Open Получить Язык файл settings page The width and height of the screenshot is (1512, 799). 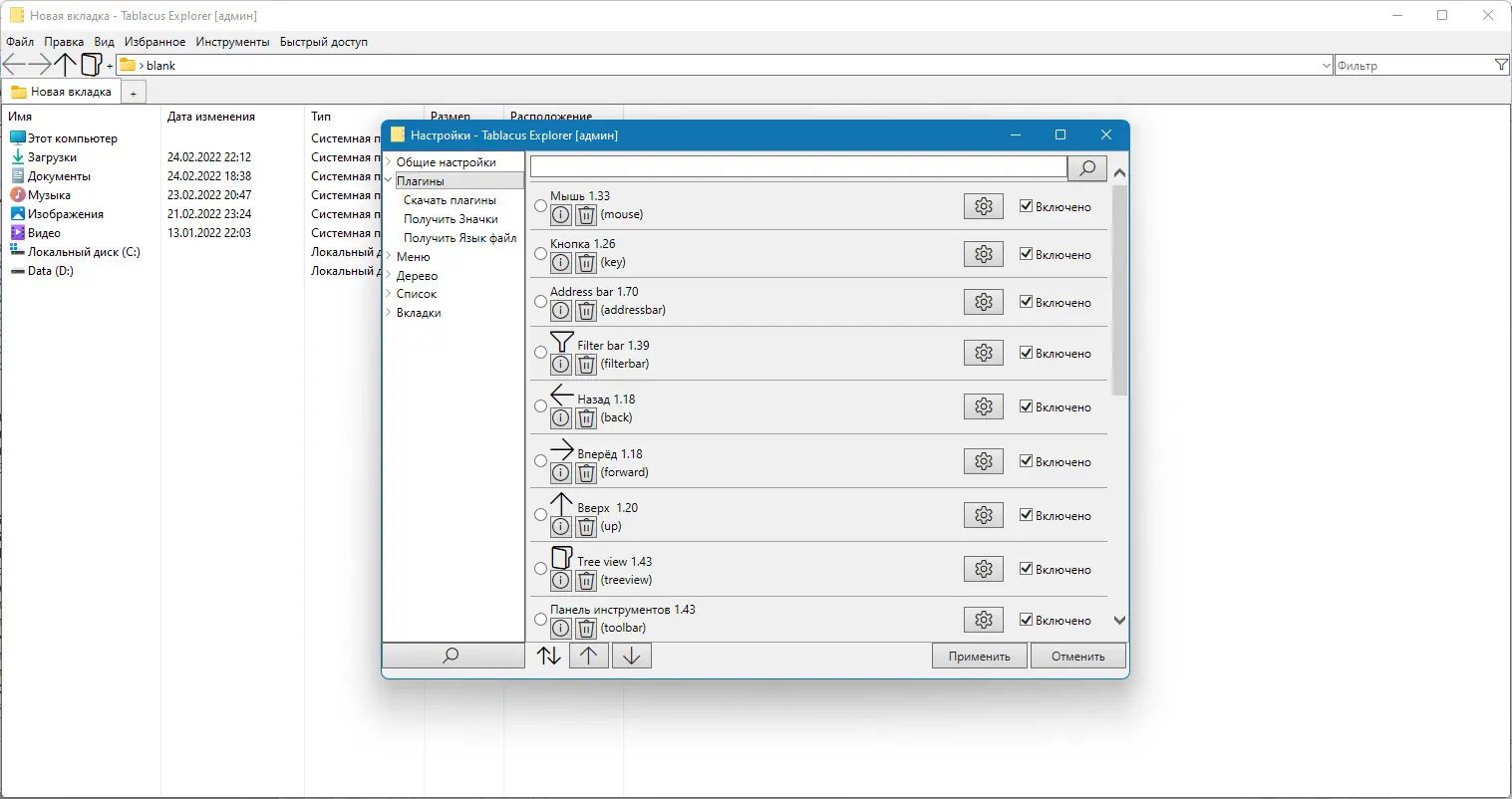(459, 238)
